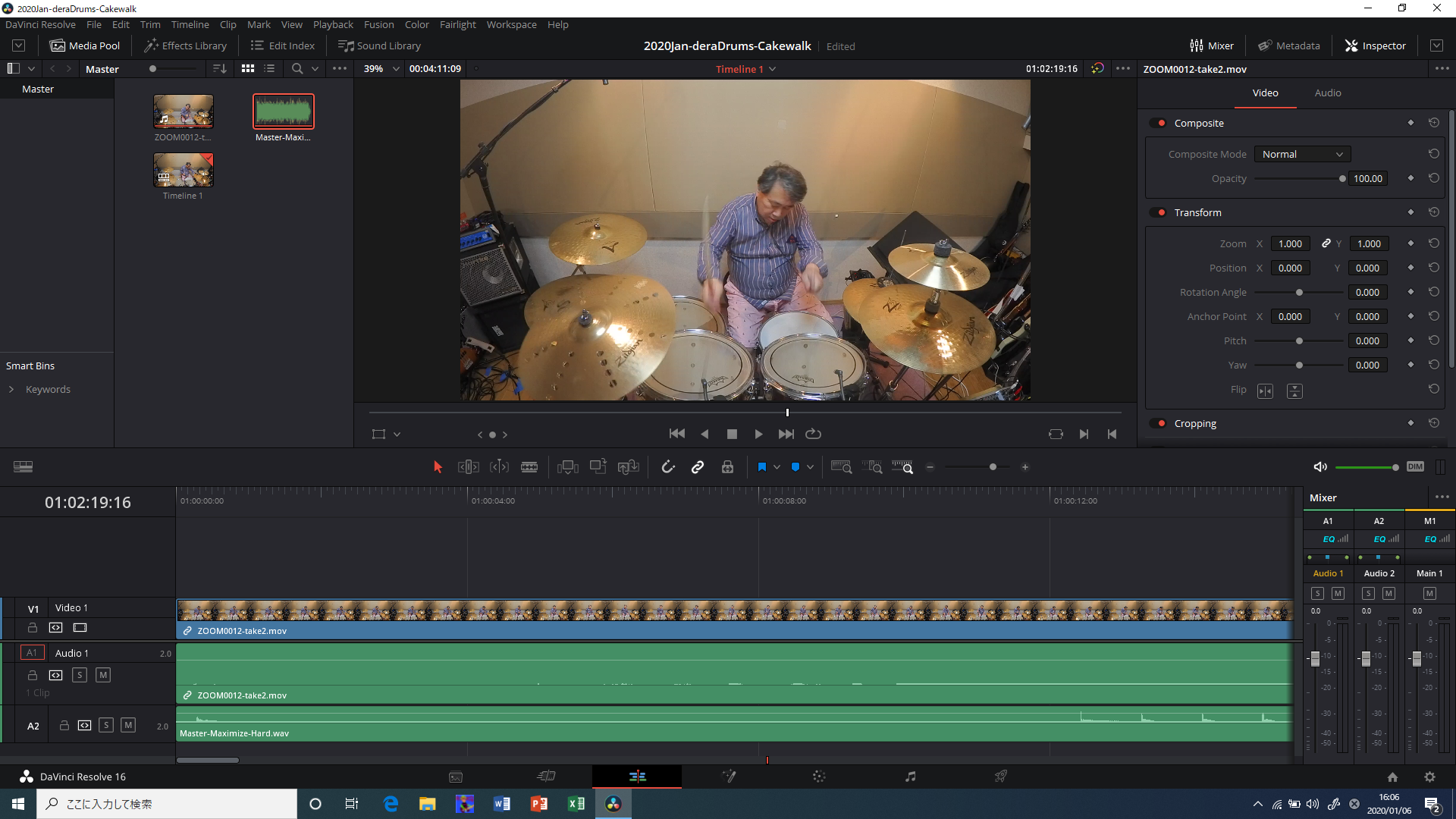
Task: Switch Inspector to Video tab
Action: coord(1265,93)
